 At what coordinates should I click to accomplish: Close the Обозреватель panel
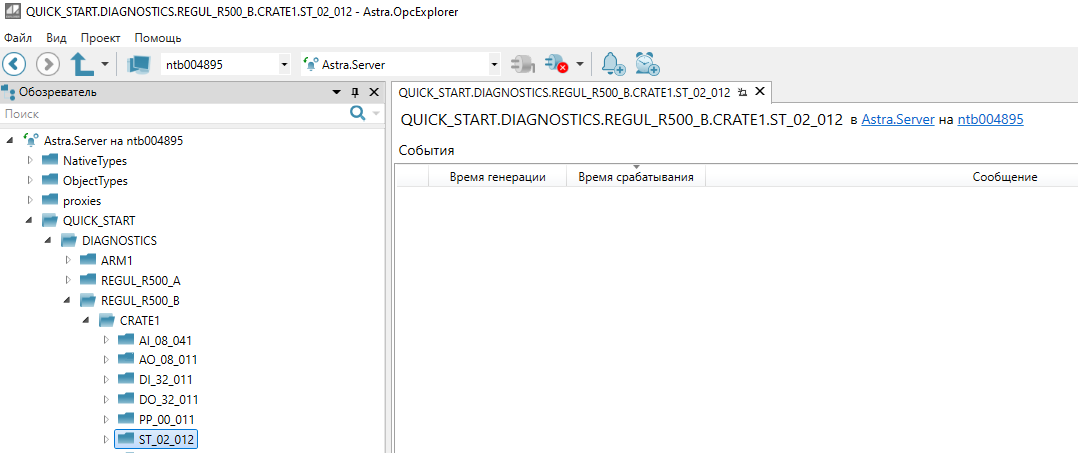point(373,92)
